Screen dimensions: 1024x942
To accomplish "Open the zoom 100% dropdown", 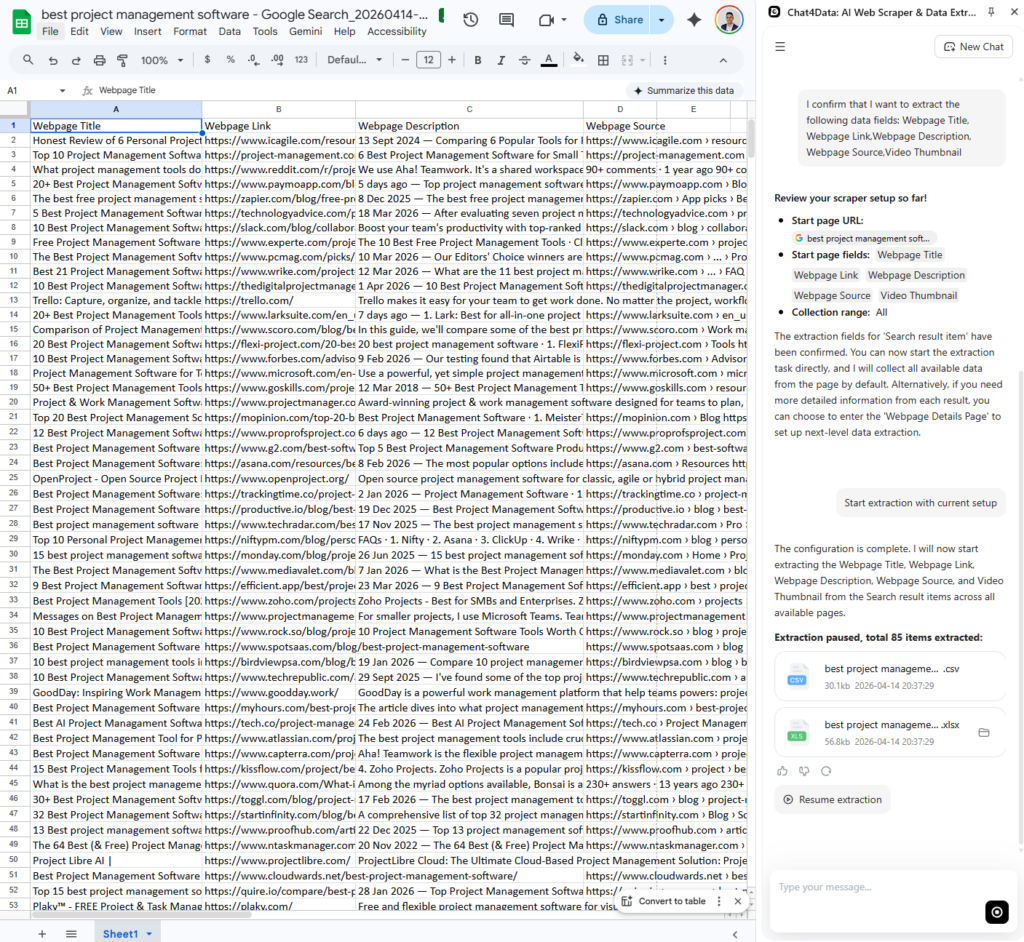I will click(162, 60).
